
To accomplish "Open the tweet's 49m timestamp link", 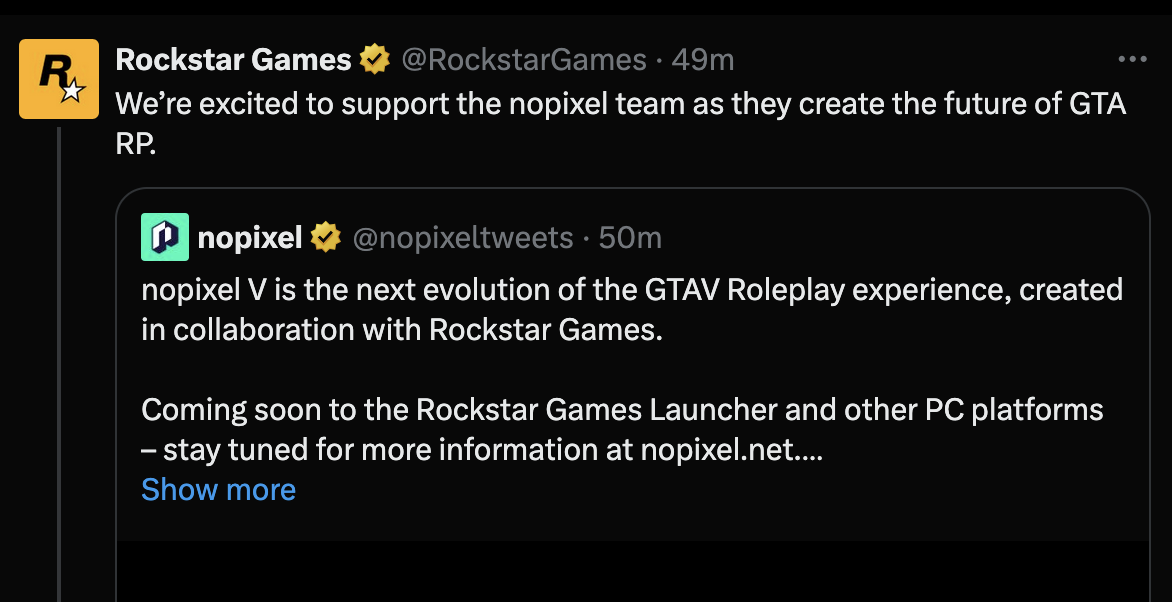I will click(703, 60).
